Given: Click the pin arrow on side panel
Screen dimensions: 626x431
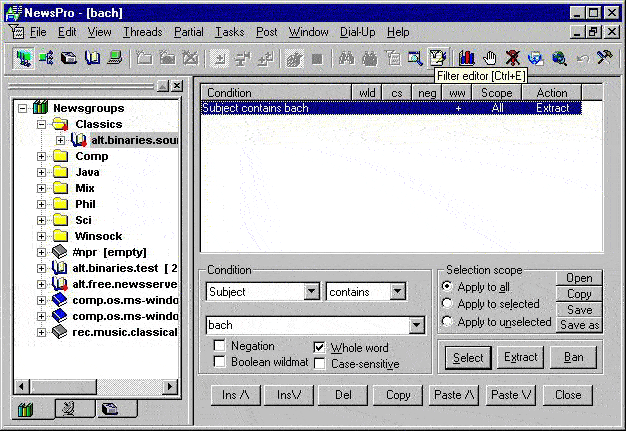Looking at the screenshot, I should pos(162,86).
